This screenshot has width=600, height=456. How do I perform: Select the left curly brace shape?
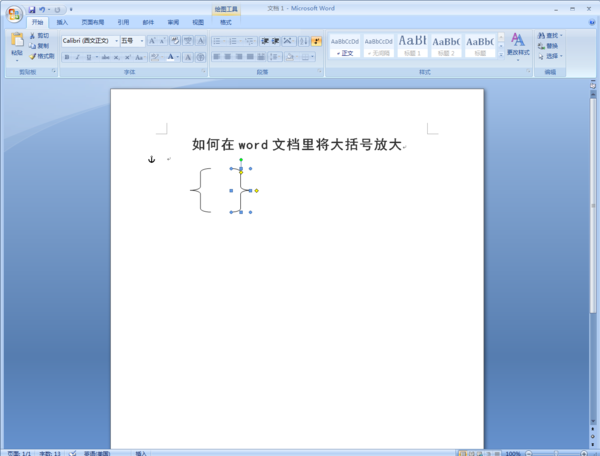(201, 190)
